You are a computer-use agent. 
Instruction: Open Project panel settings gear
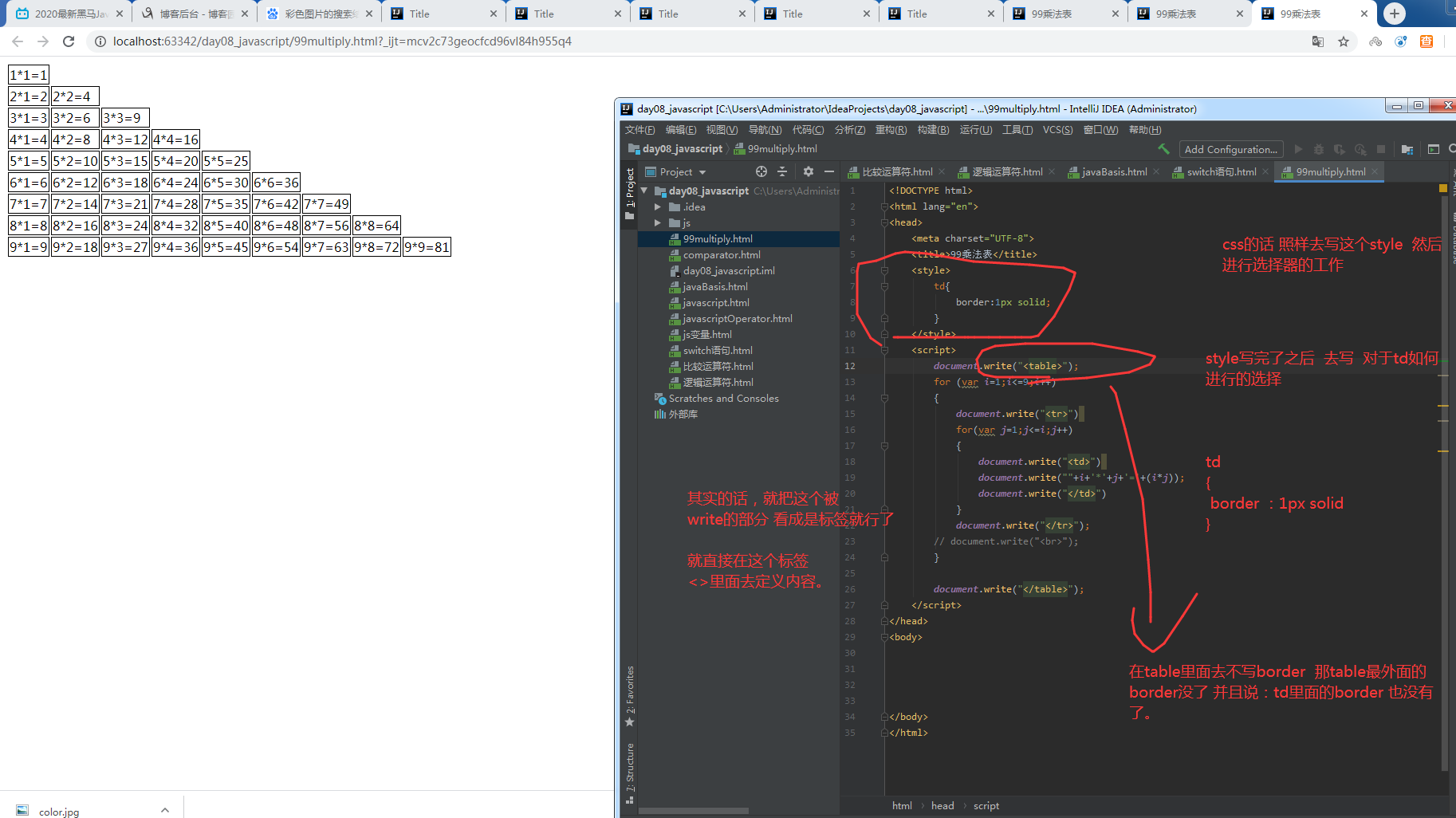[x=809, y=171]
